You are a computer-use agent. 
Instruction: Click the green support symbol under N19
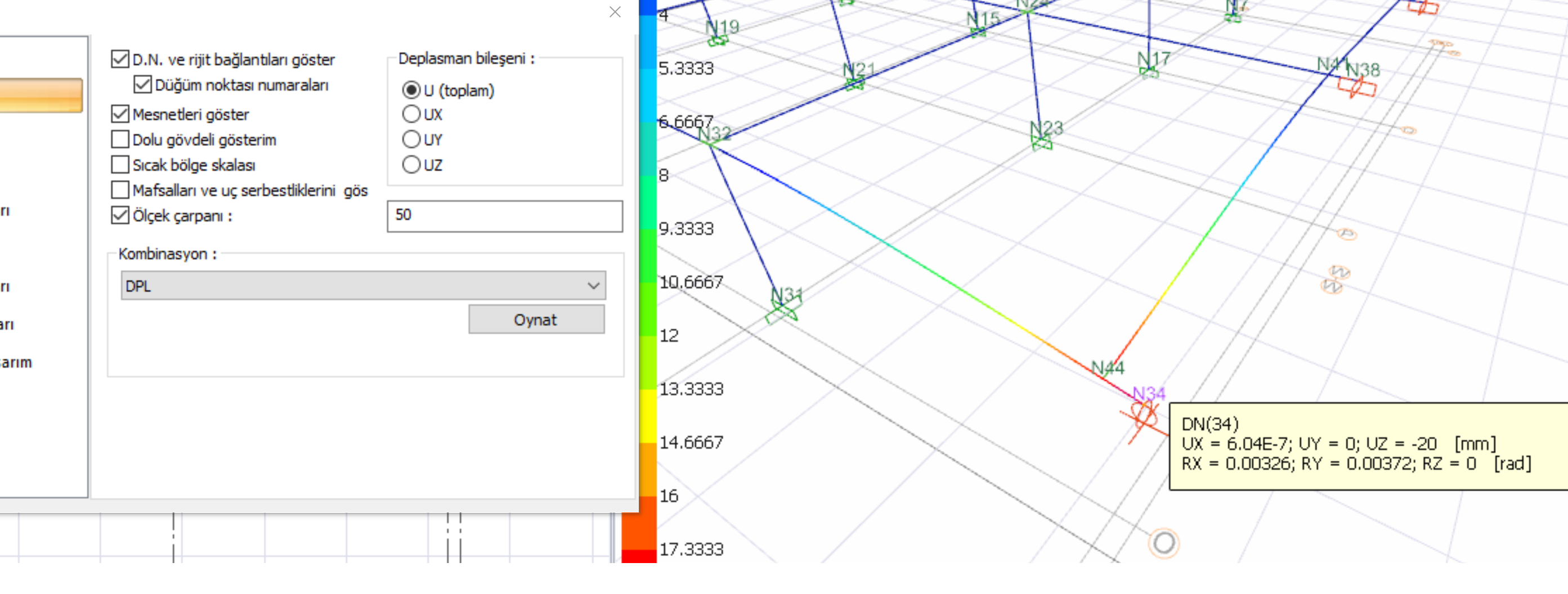click(x=718, y=40)
